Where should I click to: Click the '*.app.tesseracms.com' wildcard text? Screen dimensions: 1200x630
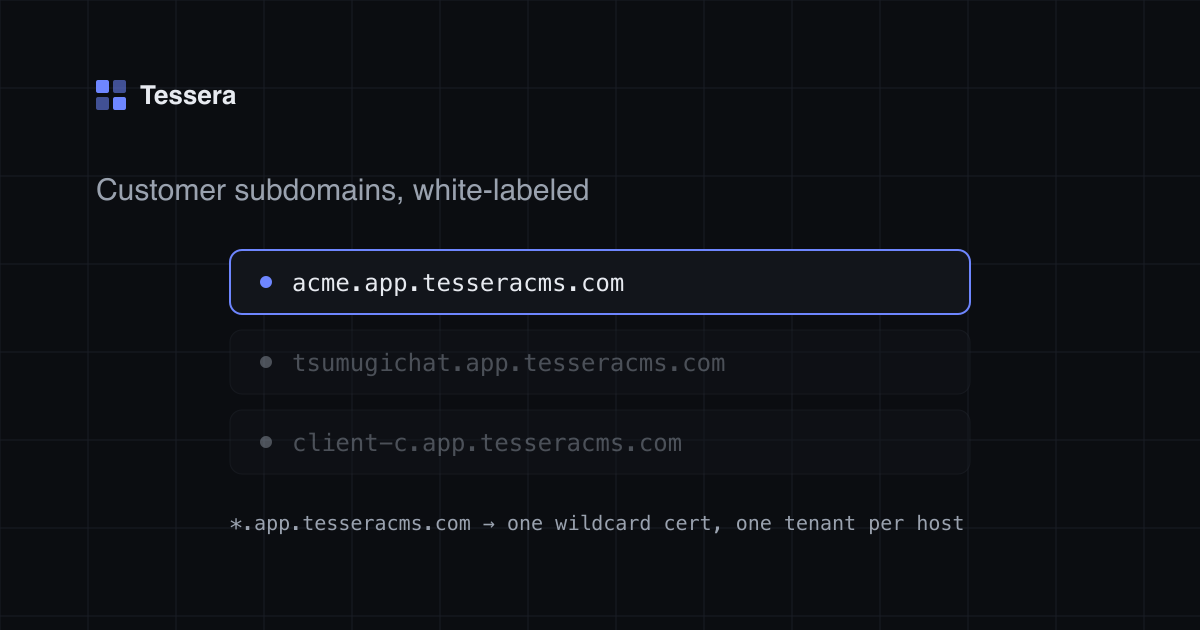click(x=350, y=523)
